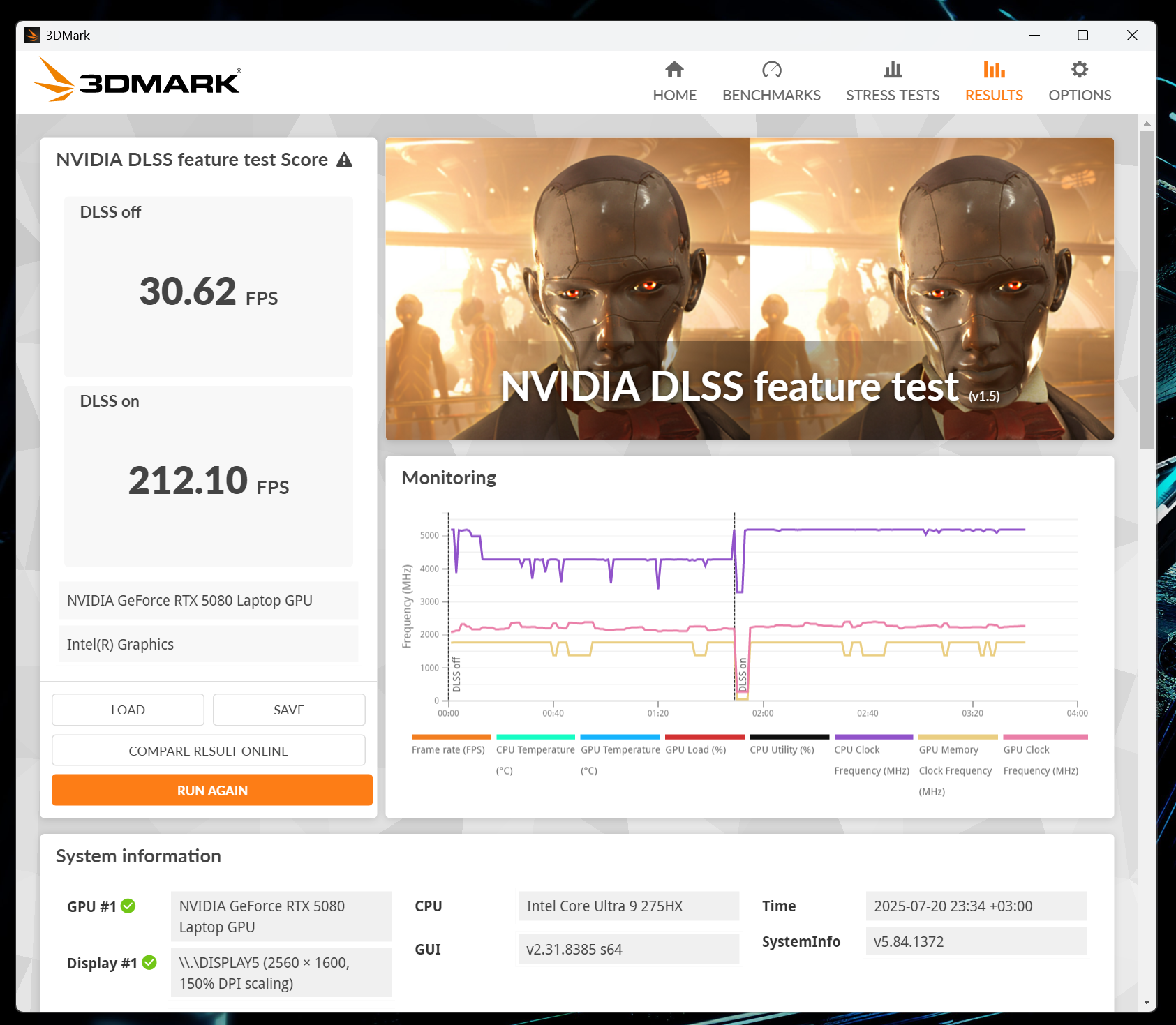Image resolution: width=1176 pixels, height=1025 pixels.
Task: Click the Options gear icon
Action: point(1080,69)
